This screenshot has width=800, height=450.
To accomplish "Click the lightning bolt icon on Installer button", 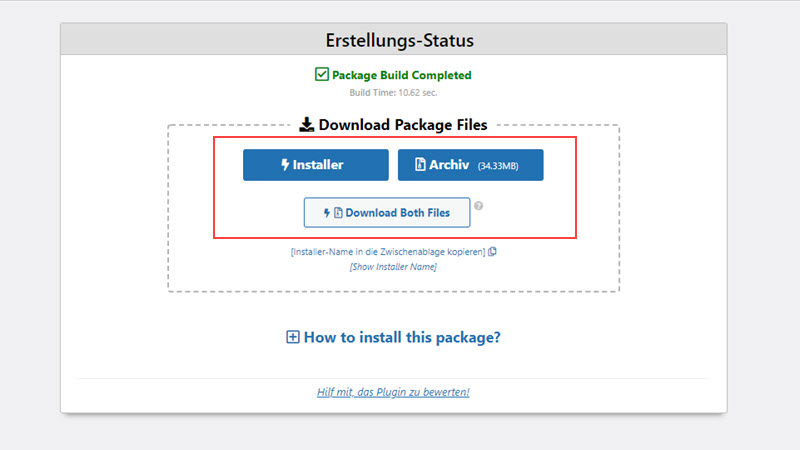I will (285, 164).
